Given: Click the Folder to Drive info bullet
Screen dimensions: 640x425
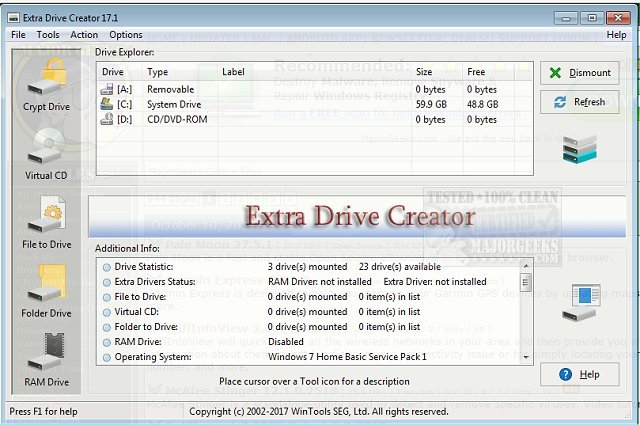Looking at the screenshot, I should click(107, 327).
